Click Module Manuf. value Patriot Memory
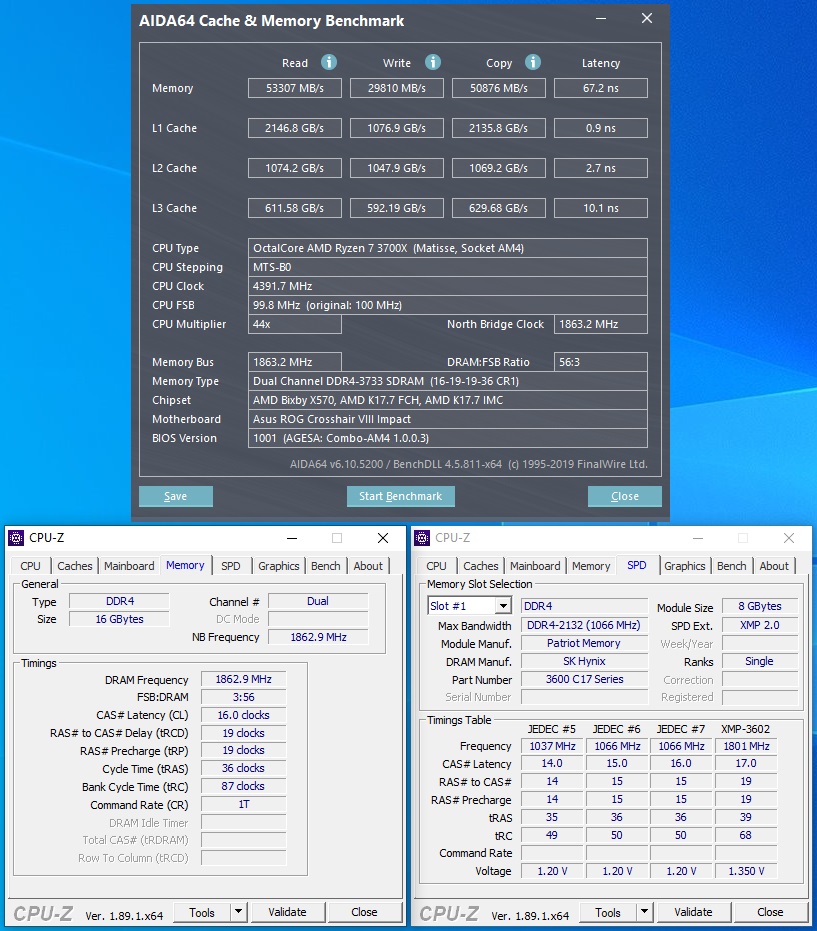Image resolution: width=817 pixels, height=931 pixels. click(584, 643)
